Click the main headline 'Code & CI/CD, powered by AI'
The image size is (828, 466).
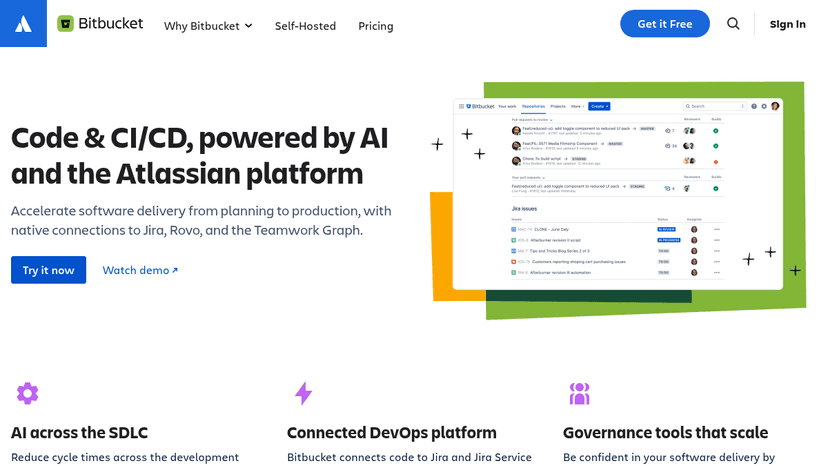(x=200, y=138)
